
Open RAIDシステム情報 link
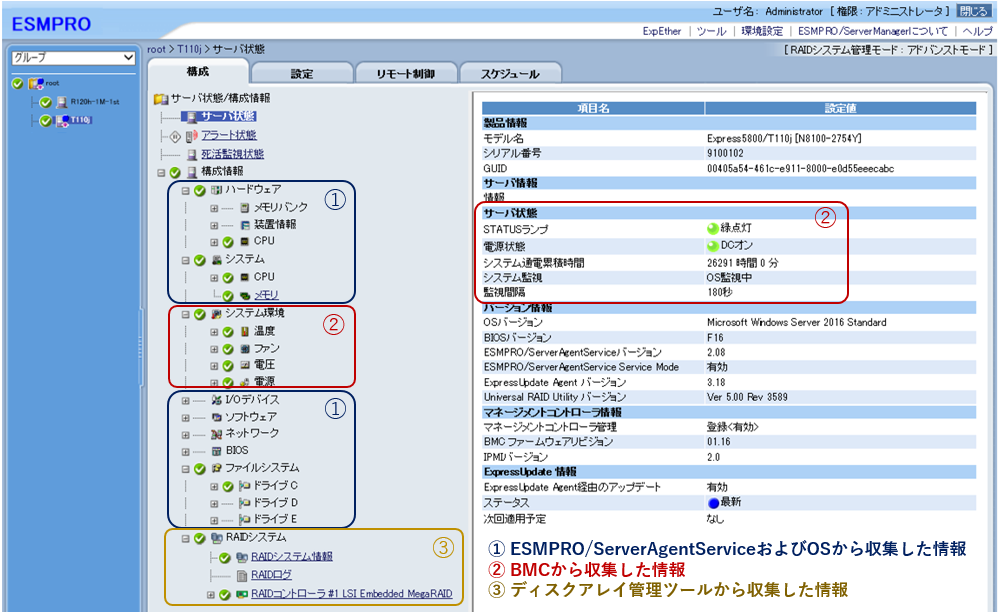point(291,557)
